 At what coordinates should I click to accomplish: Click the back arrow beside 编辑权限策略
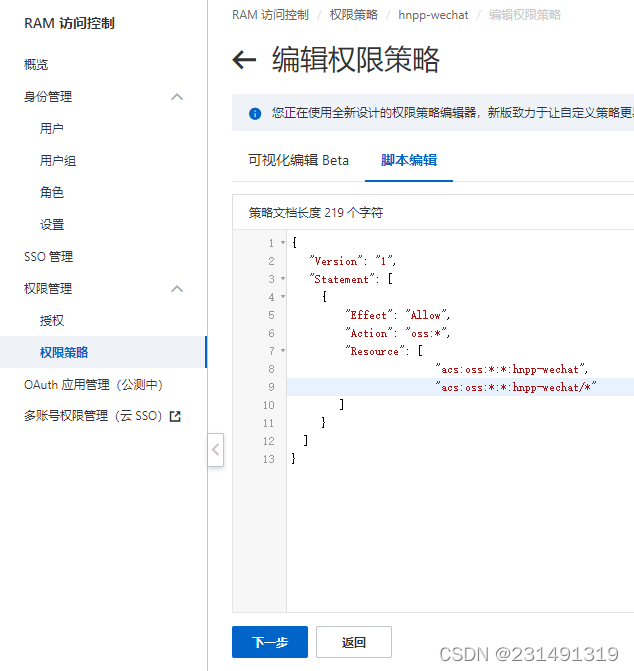(x=244, y=59)
